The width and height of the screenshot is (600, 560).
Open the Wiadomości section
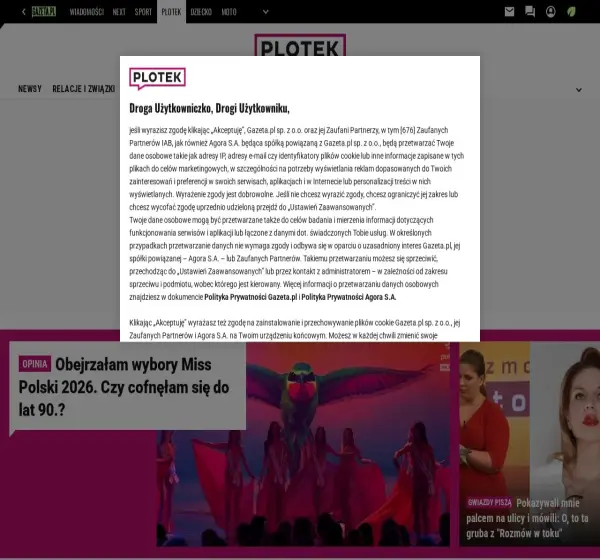click(x=86, y=12)
